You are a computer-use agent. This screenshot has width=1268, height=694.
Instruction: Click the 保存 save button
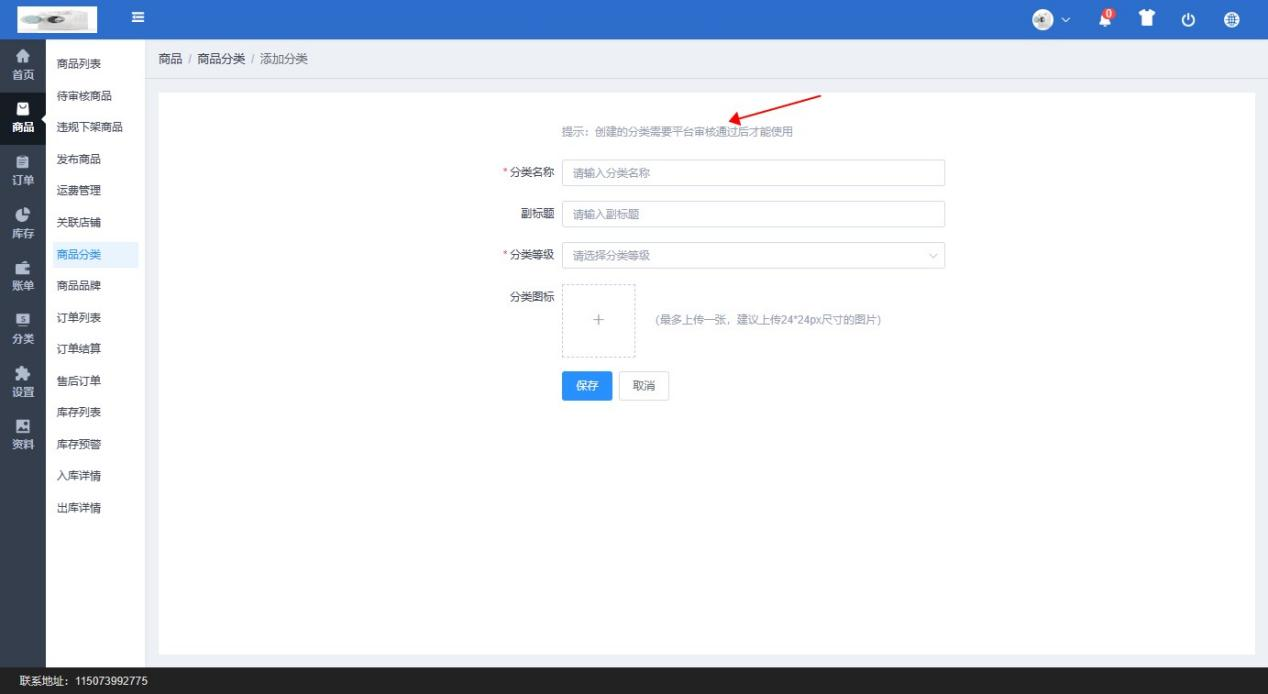587,386
